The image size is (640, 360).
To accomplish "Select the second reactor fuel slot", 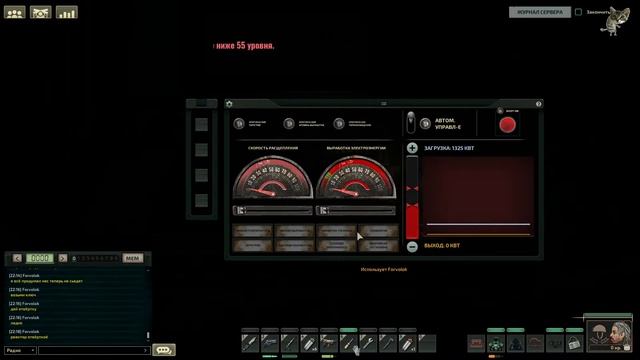I will pos(201,150).
